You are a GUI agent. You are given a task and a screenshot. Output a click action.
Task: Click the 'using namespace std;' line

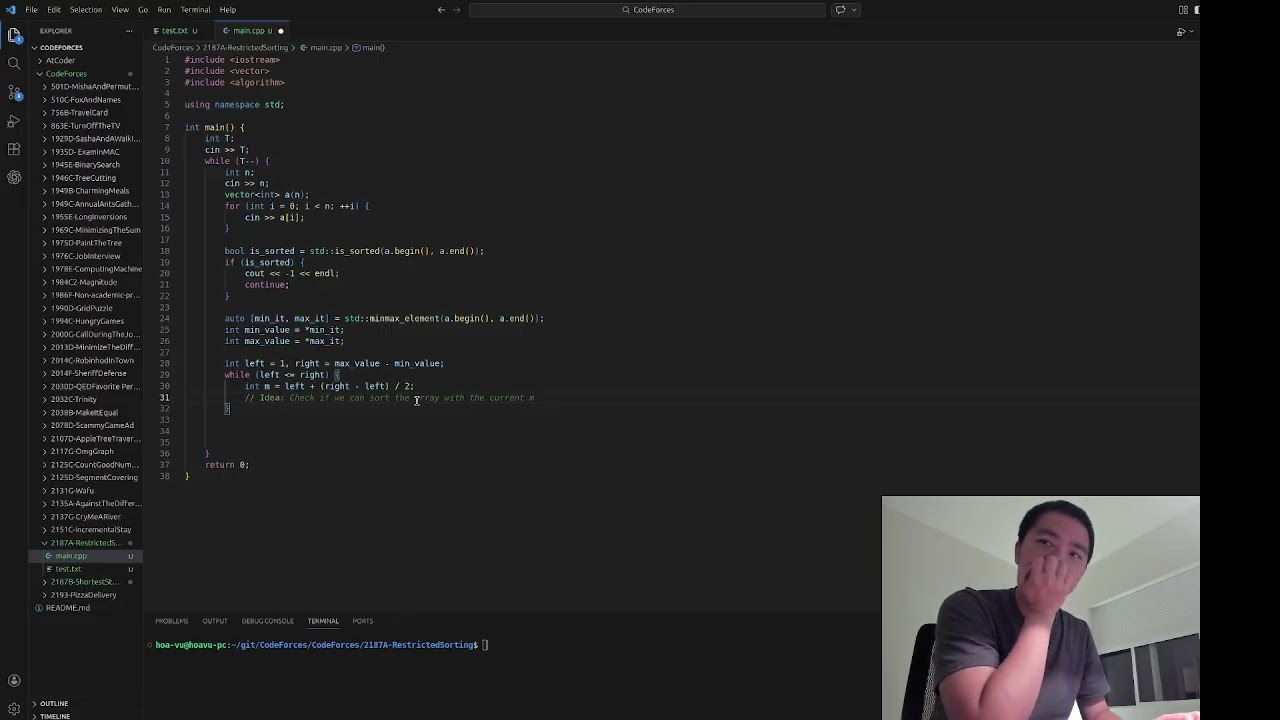pyautogui.click(x=234, y=105)
